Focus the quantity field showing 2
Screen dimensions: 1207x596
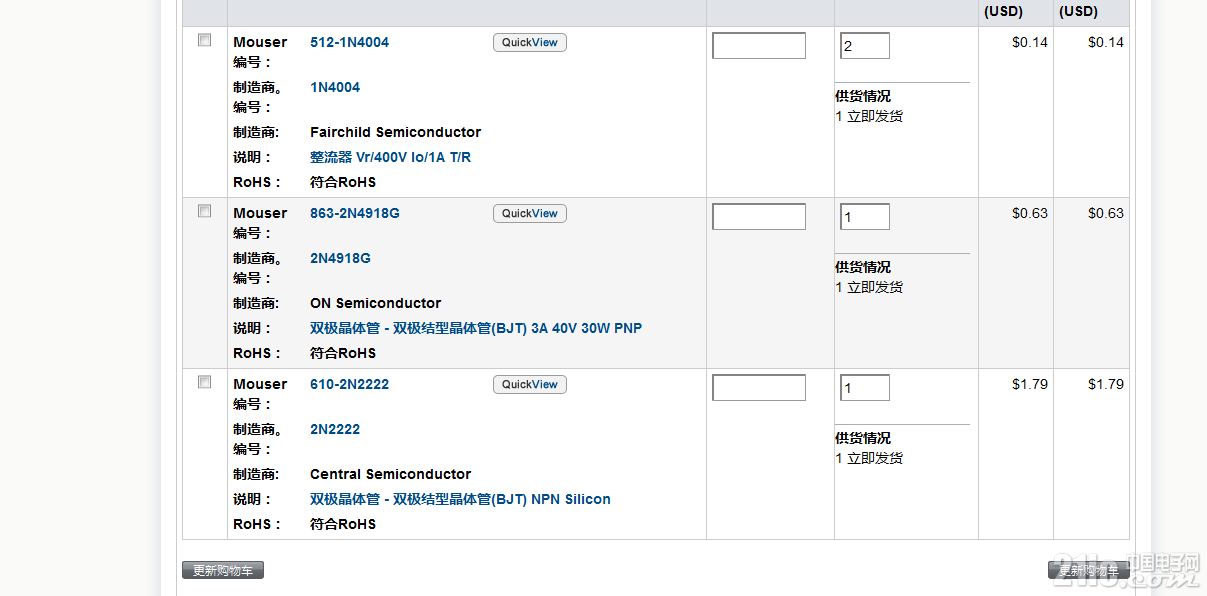(865, 46)
